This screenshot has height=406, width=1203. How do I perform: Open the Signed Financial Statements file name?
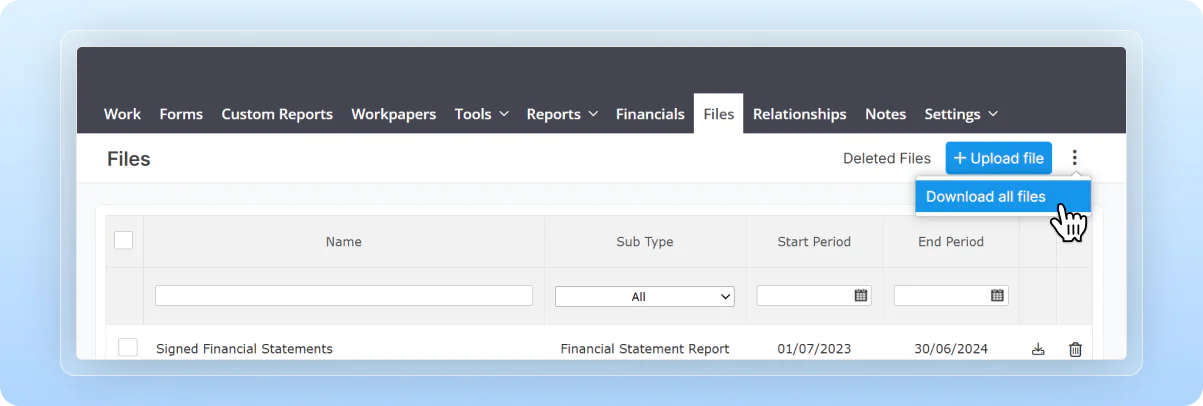click(x=244, y=349)
